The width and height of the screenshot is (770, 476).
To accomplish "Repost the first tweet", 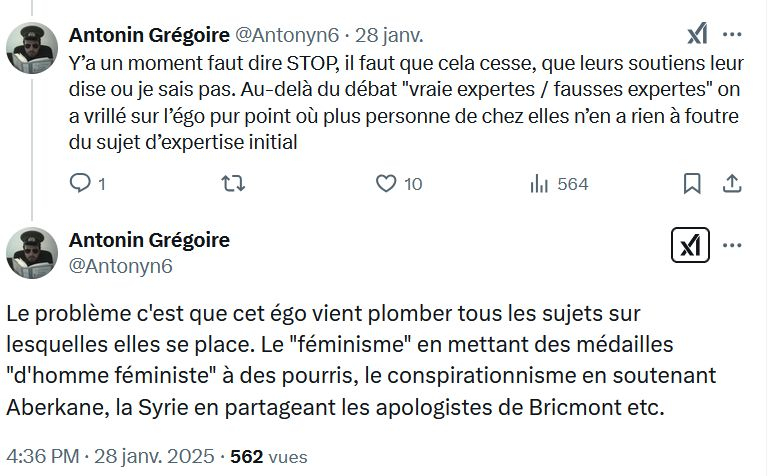I will click(232, 184).
